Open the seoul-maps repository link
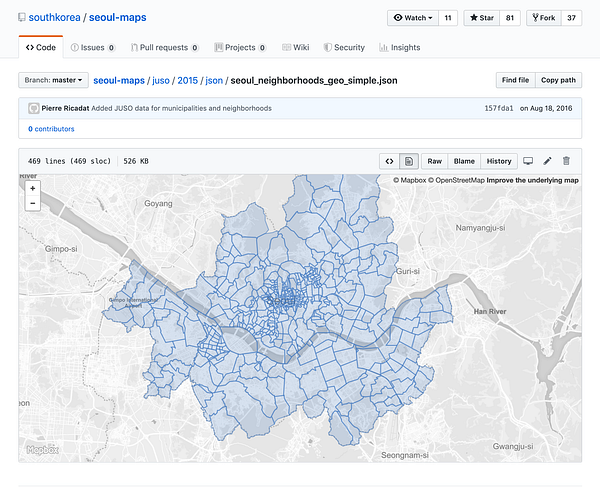This screenshot has height=502, width=600. (x=117, y=18)
